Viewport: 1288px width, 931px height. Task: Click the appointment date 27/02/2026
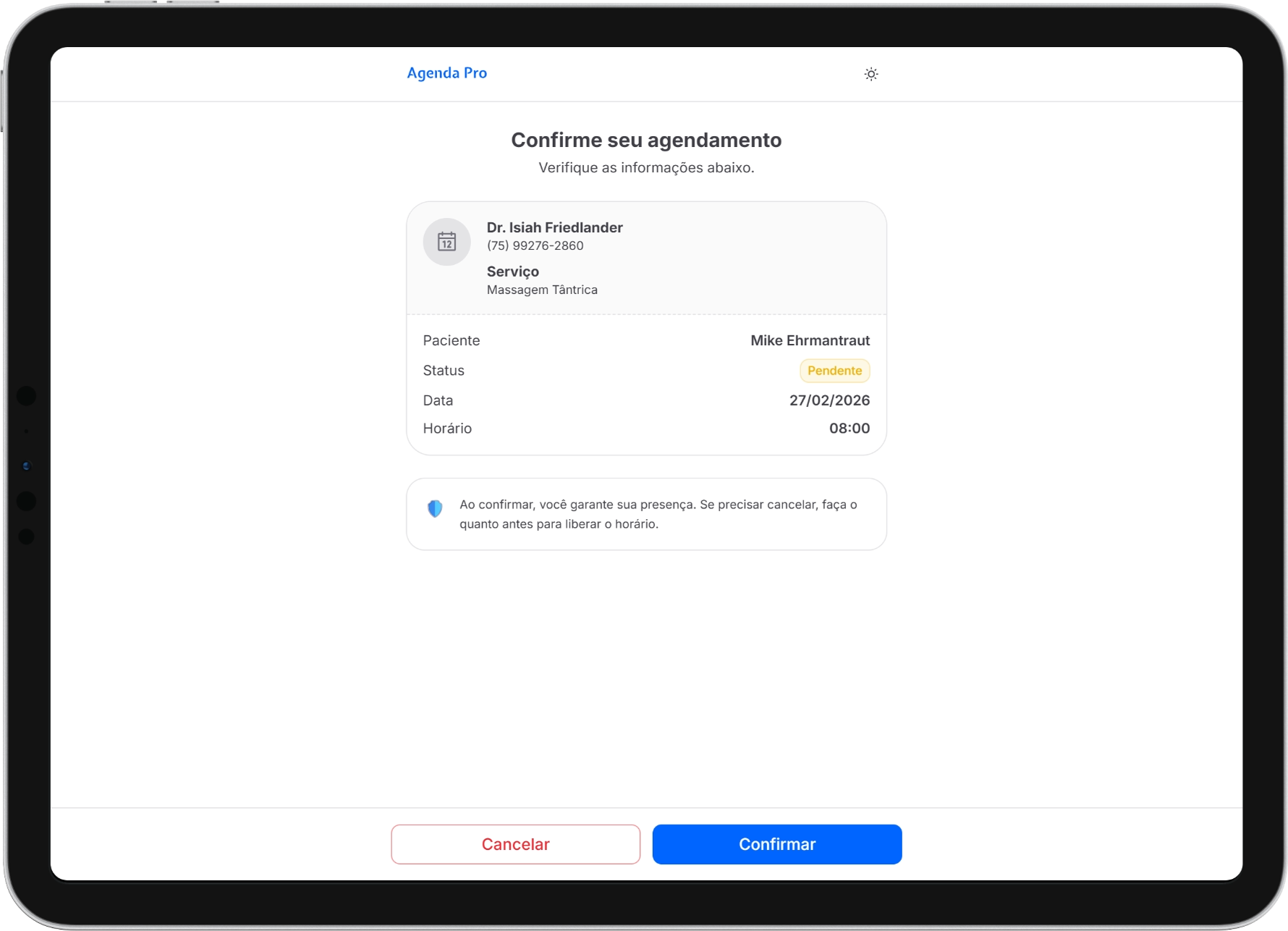pos(829,400)
